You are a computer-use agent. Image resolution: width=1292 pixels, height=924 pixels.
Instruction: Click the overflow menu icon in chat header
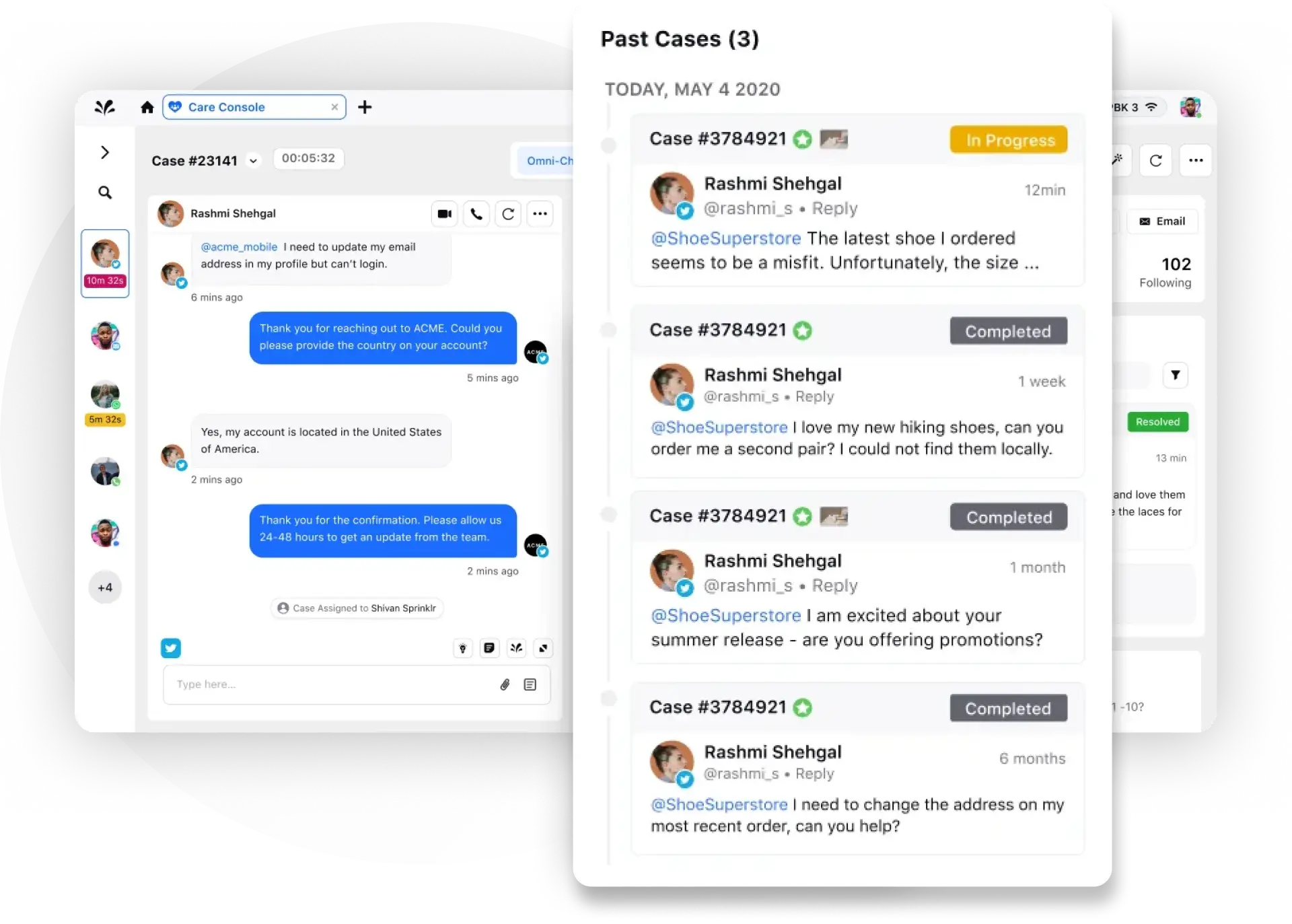pyautogui.click(x=539, y=213)
